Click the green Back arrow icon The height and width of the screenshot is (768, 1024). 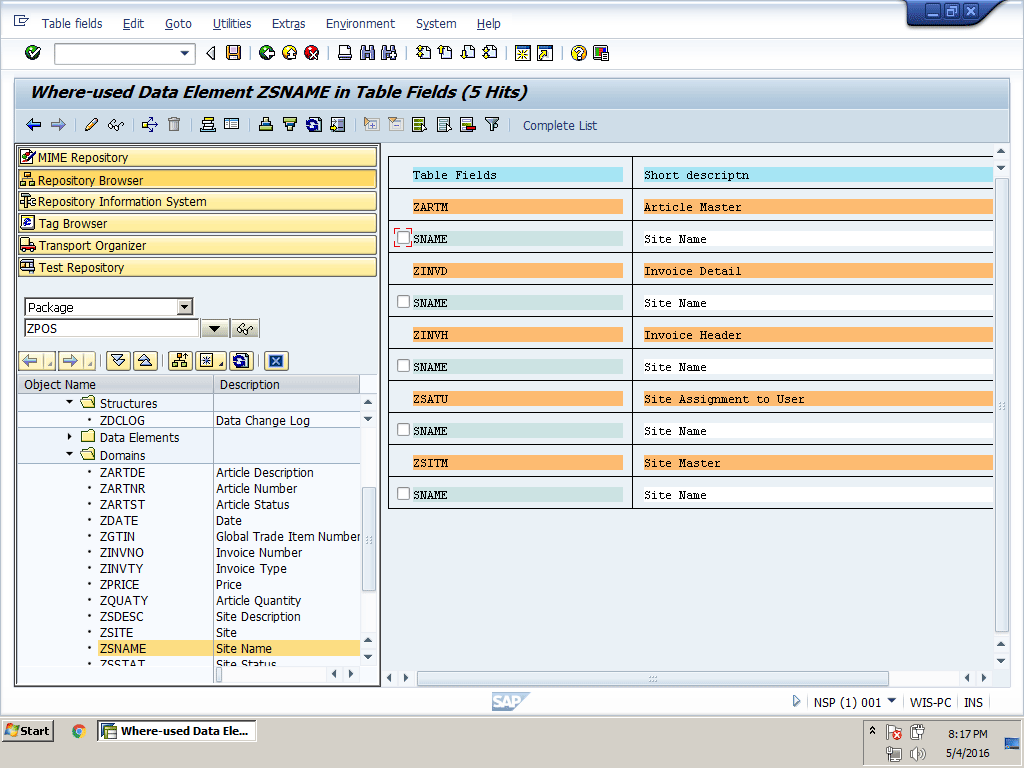pos(266,53)
